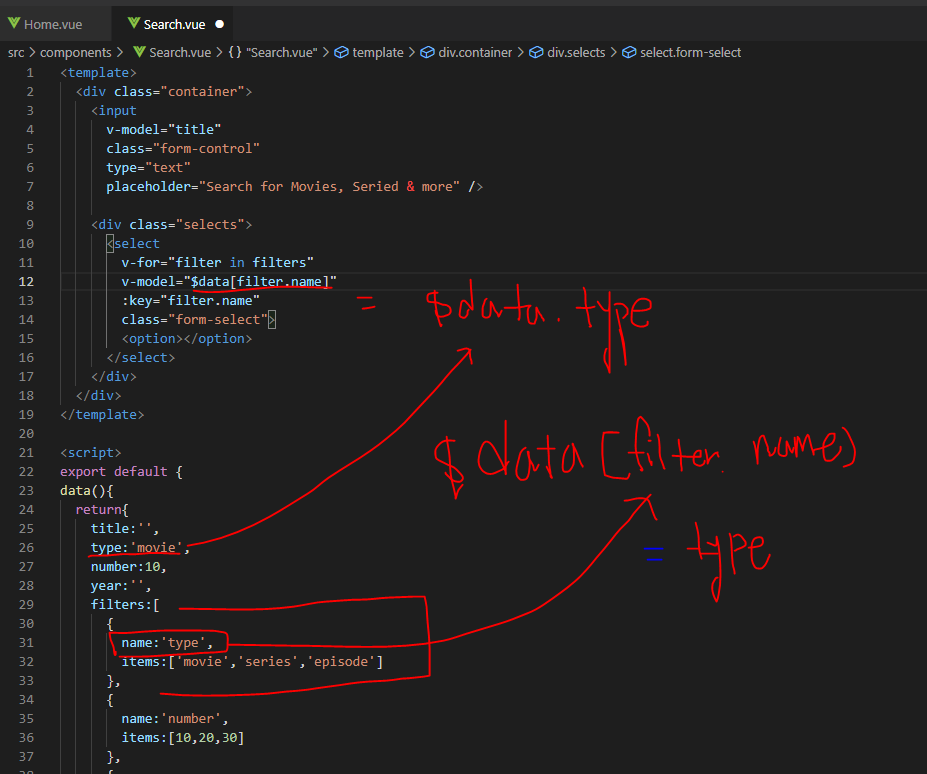Screen dimensions: 927x774
Task: Click the Vue icon on Home.vue tab
Action: [14, 24]
